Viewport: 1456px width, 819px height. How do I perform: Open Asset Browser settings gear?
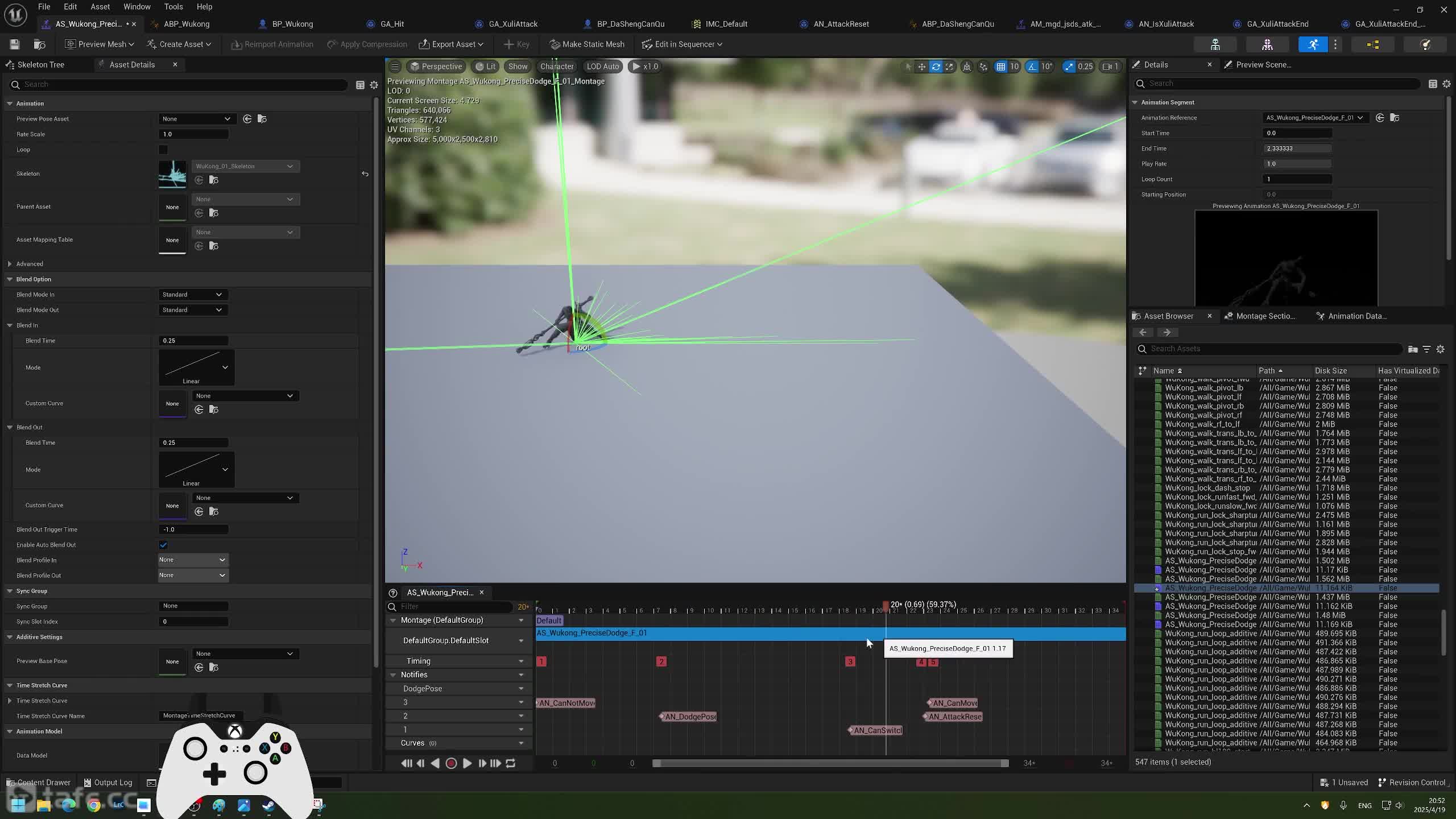[1441, 349]
